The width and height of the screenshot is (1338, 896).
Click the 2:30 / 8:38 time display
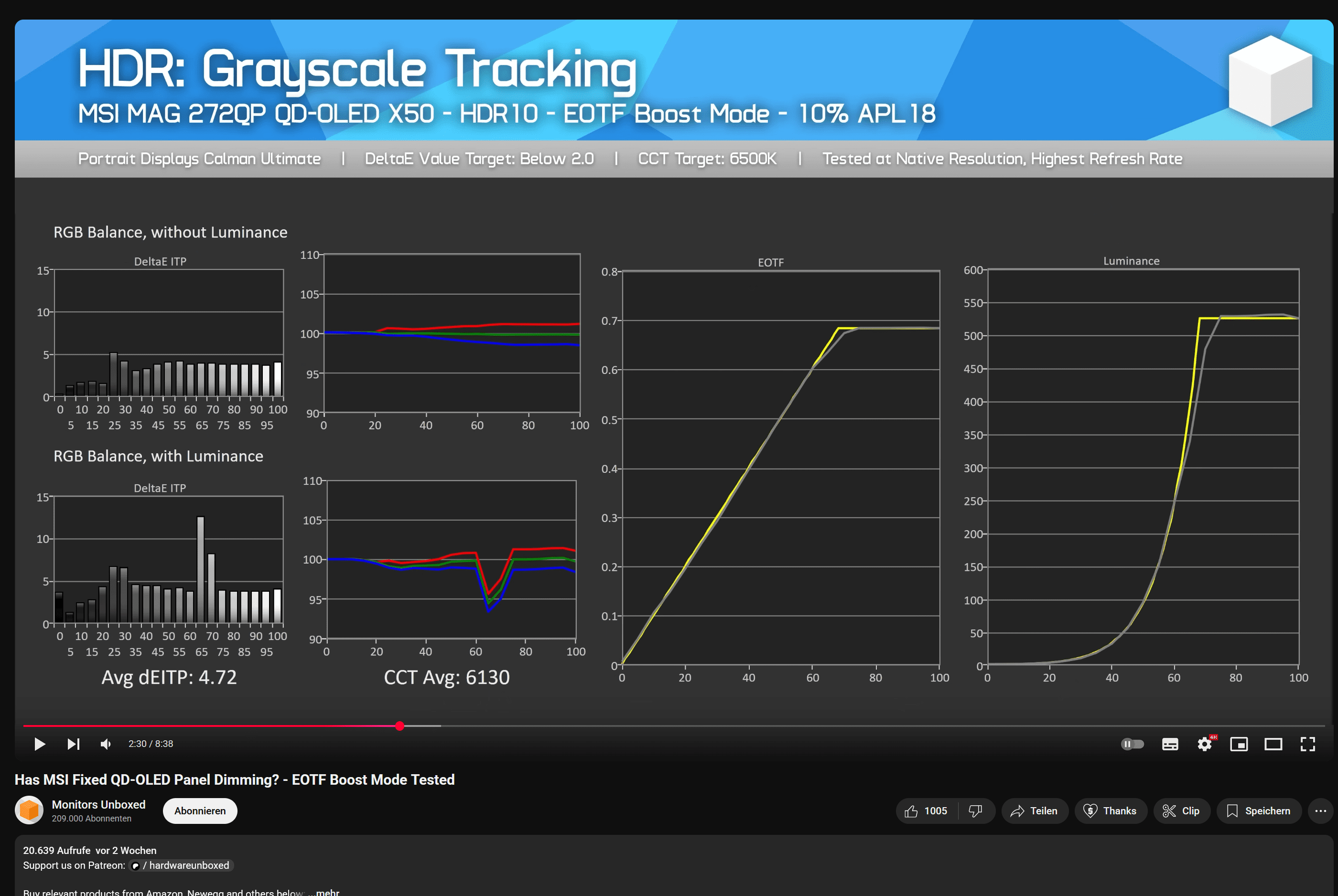coord(151,744)
